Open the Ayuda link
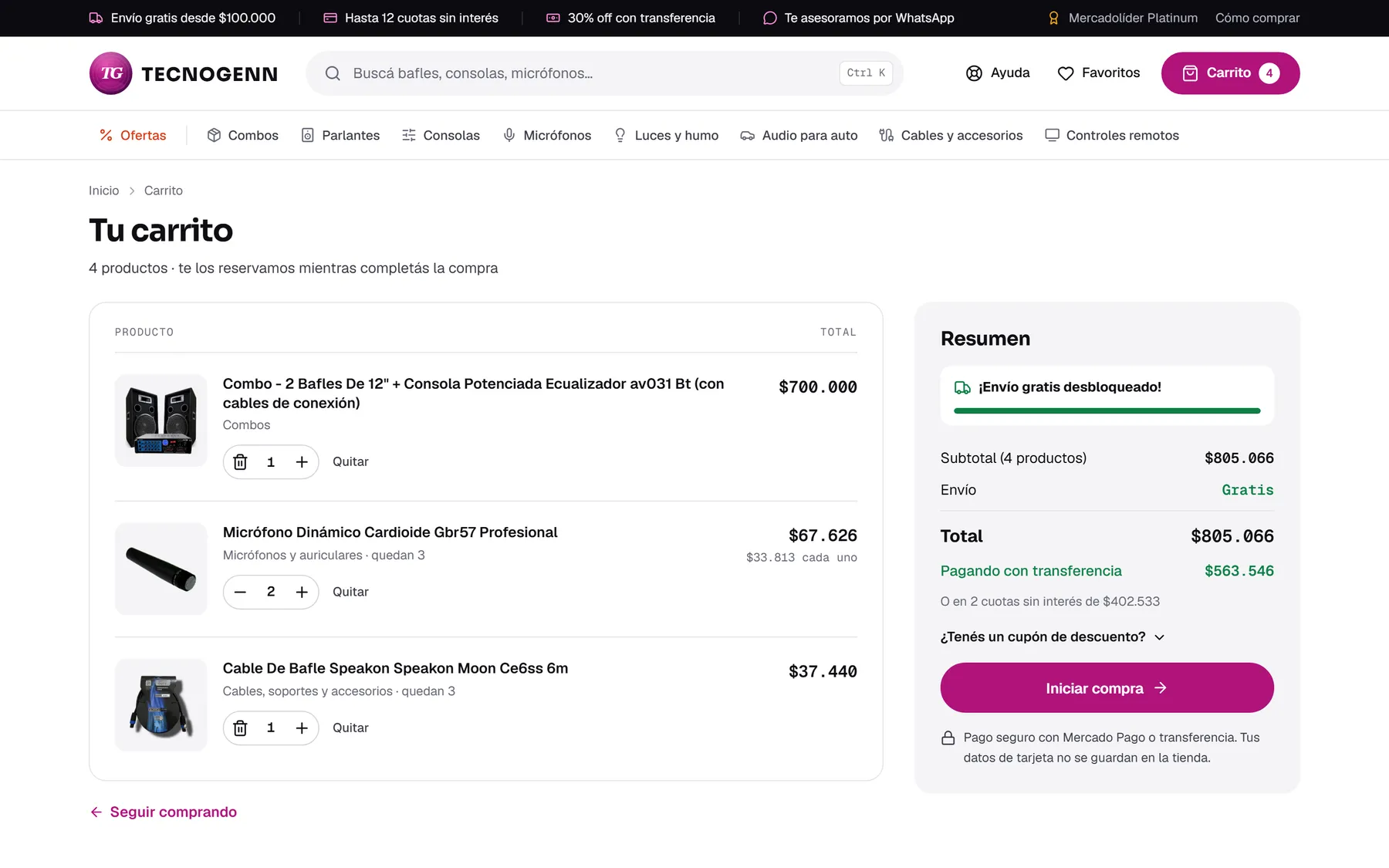 coord(998,73)
